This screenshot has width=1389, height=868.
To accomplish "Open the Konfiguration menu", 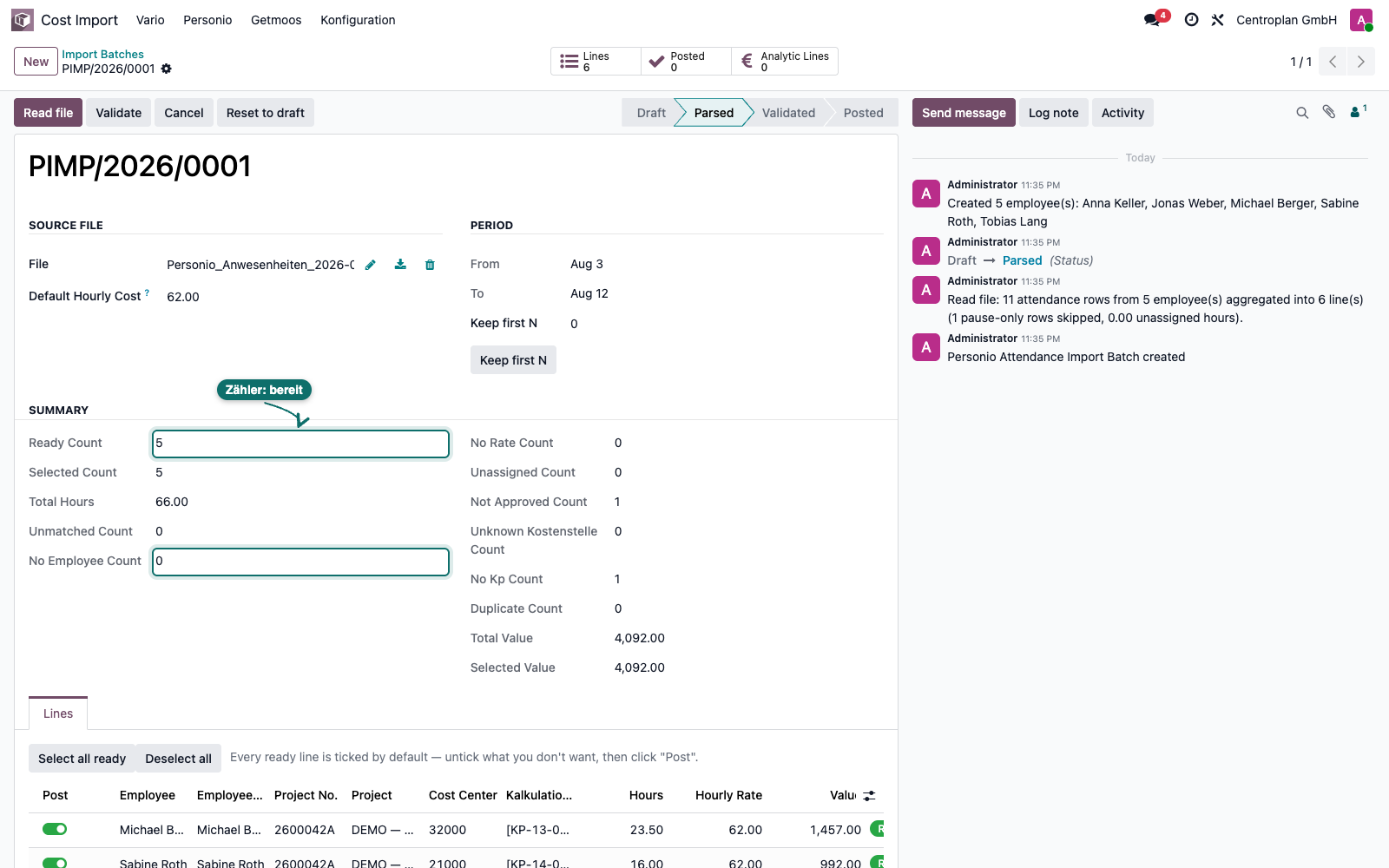I will pos(358,20).
